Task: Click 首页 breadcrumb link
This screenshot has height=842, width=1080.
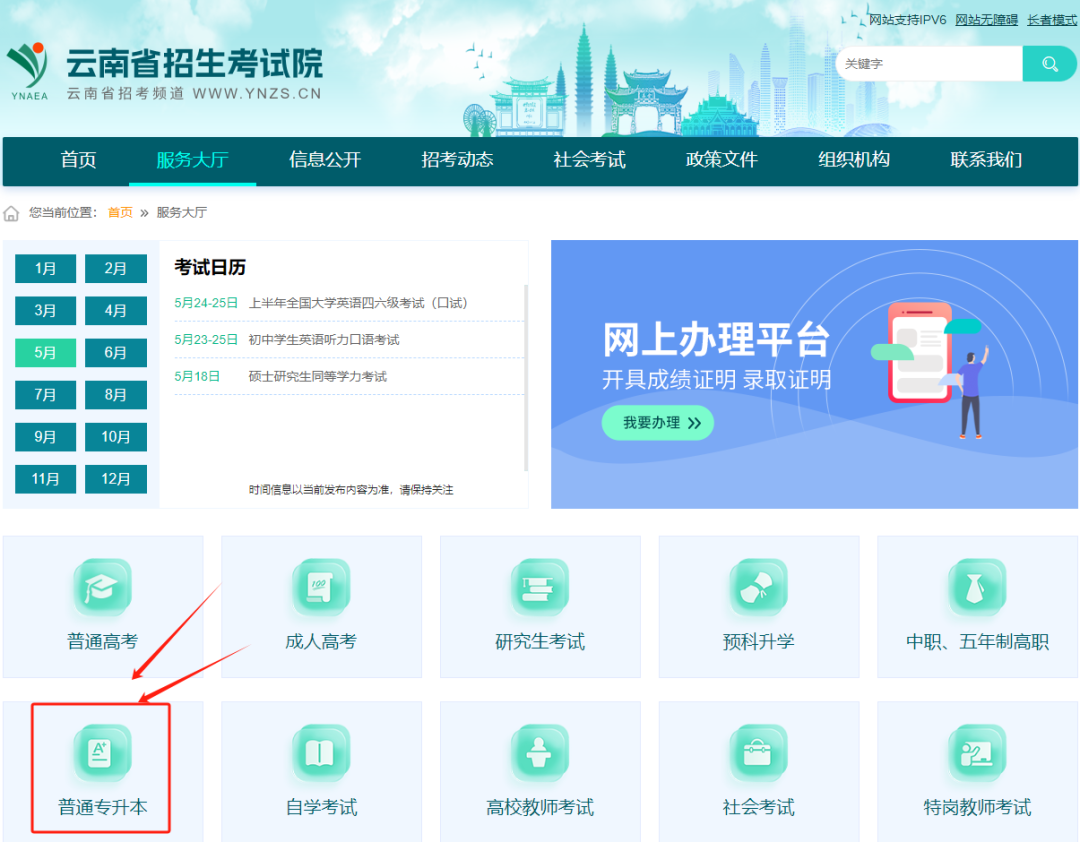Action: (x=120, y=212)
